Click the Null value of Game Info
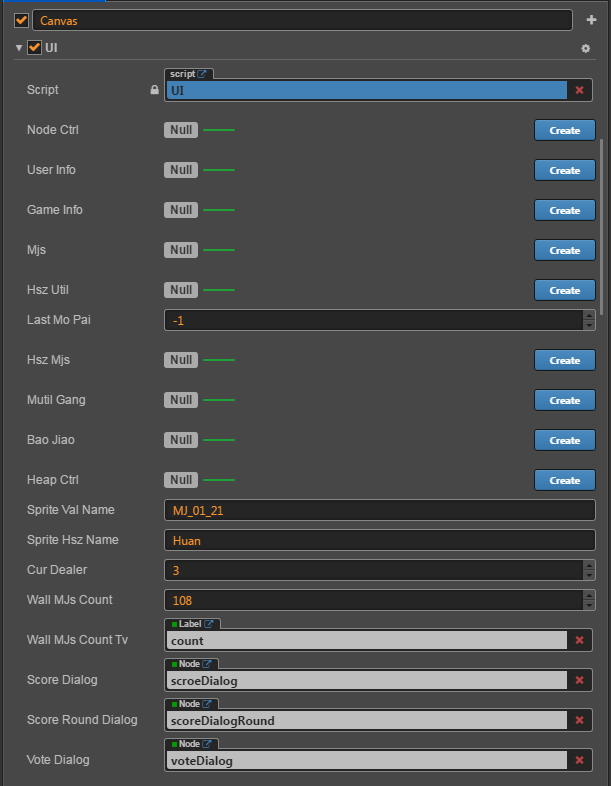Viewport: 611px width, 786px height. (181, 210)
